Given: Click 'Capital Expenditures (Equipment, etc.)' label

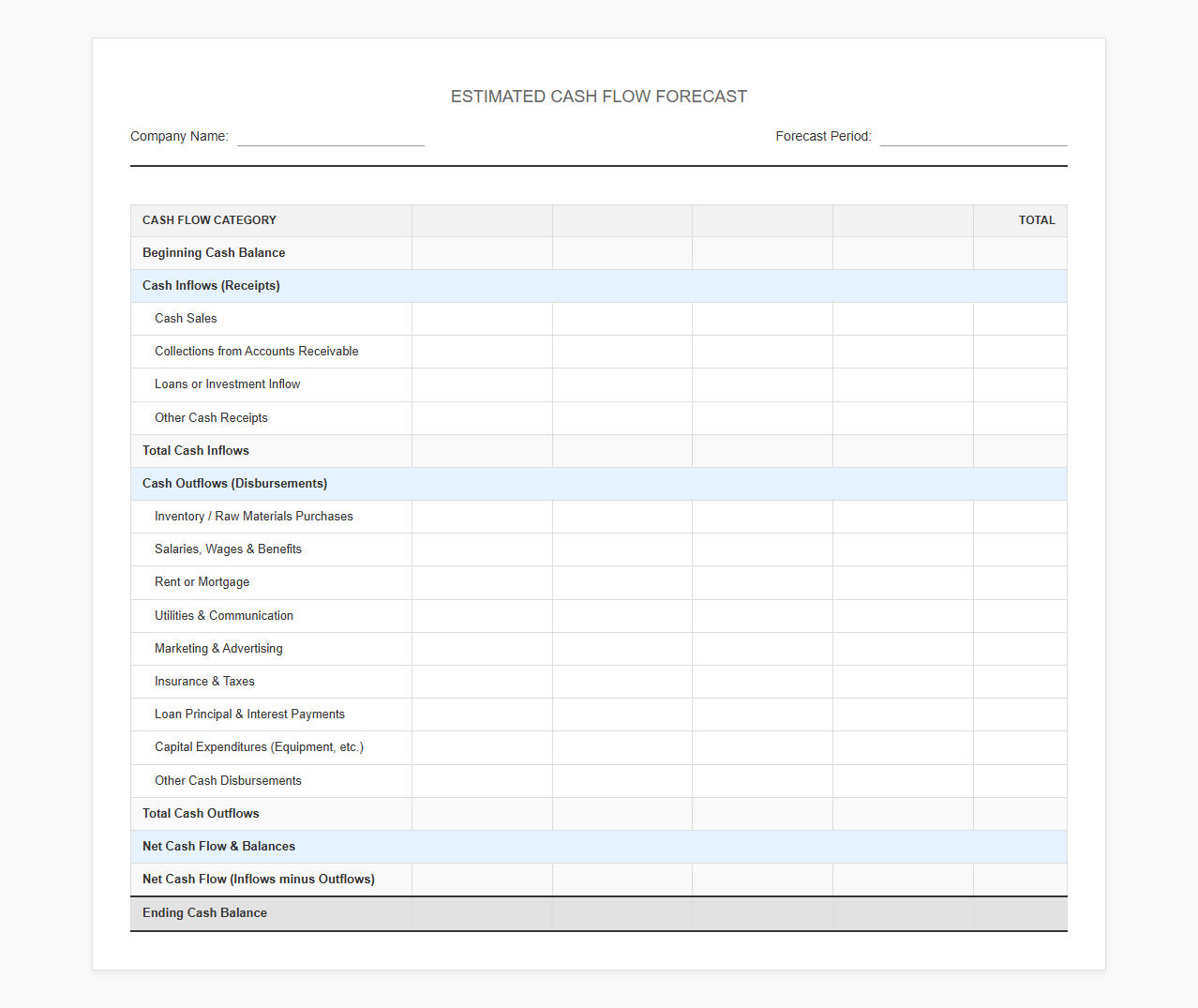Looking at the screenshot, I should coord(259,747).
